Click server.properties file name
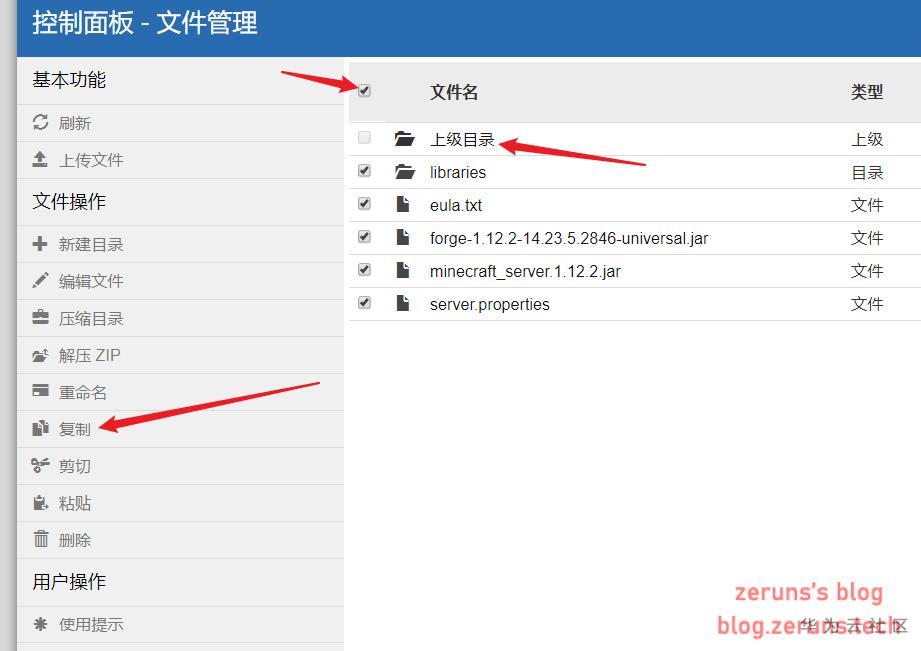 (490, 304)
